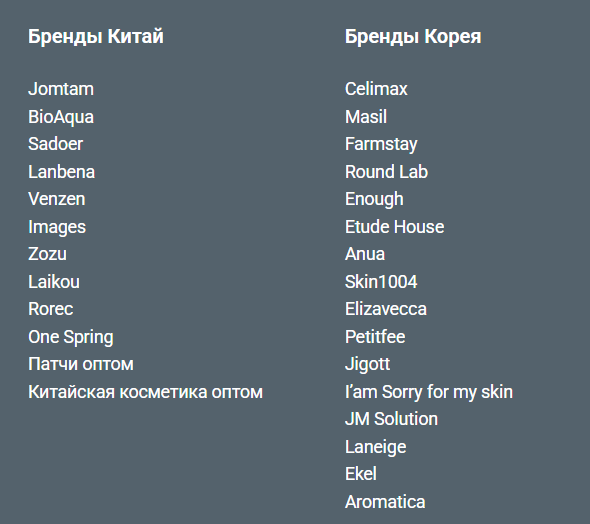Viewport: 590px width, 524px height.
Task: Open the One Spring link
Action: point(71,337)
